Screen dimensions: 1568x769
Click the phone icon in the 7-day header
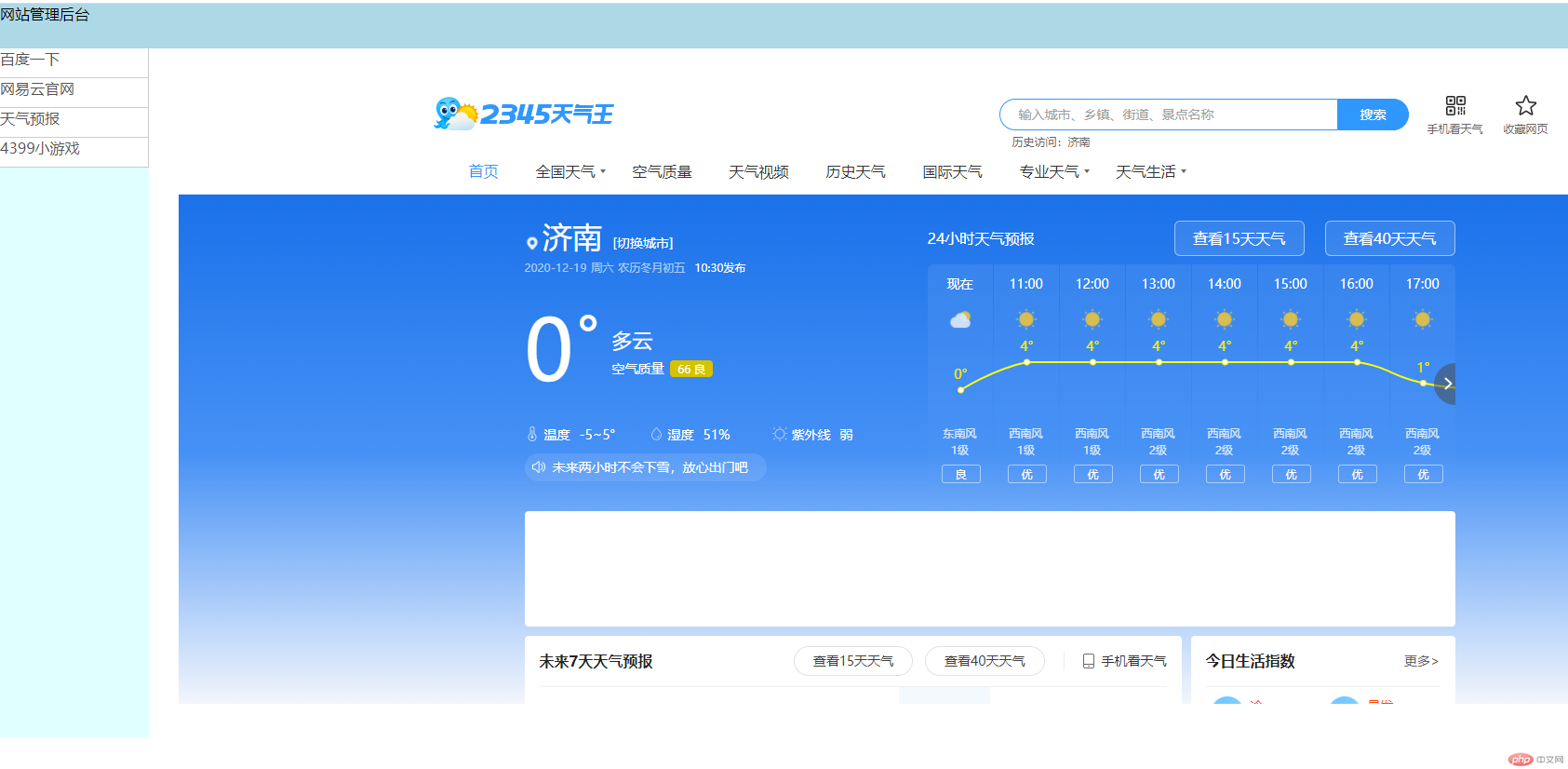pyautogui.click(x=1088, y=661)
